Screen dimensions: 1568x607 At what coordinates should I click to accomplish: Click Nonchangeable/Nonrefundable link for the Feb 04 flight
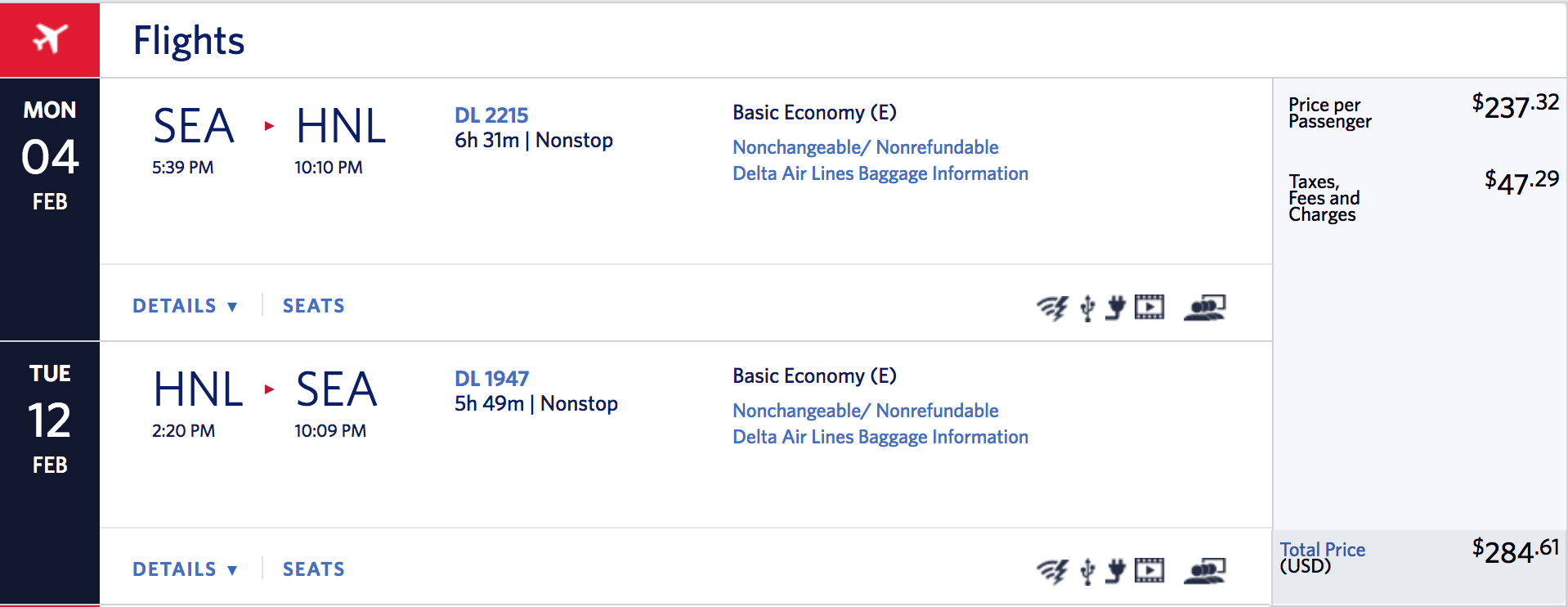[x=865, y=147]
